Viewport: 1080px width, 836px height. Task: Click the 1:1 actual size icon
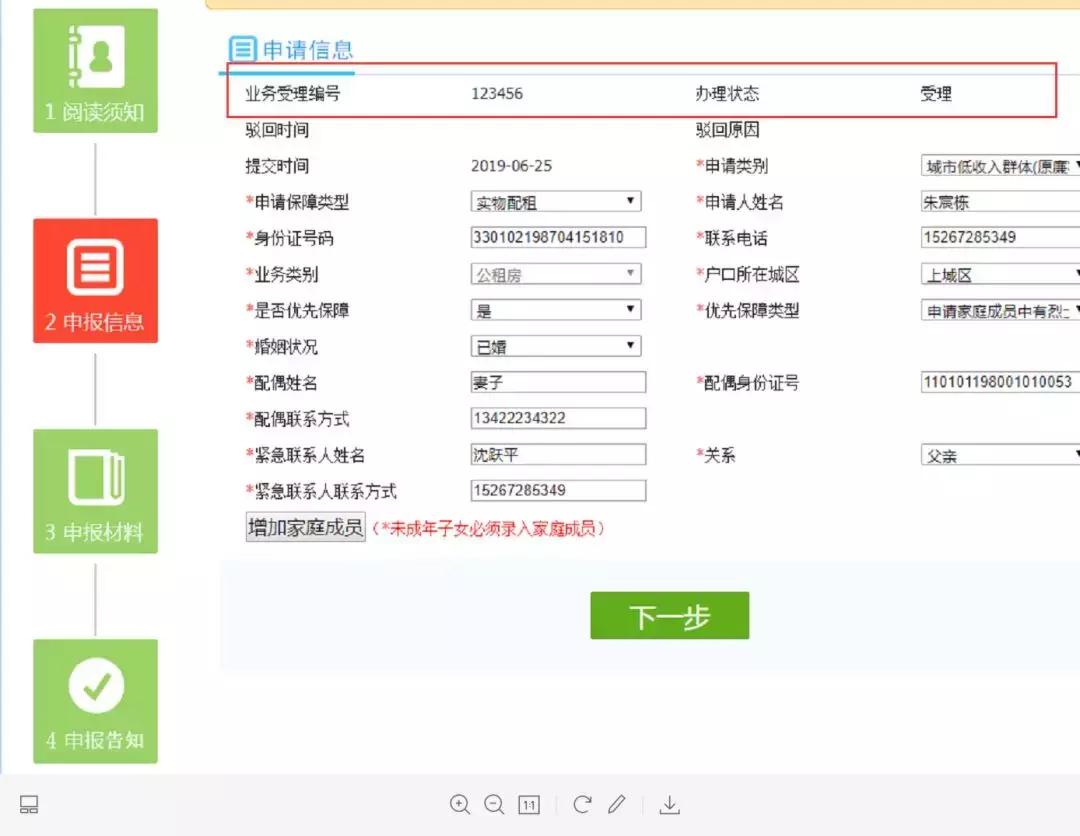point(529,804)
